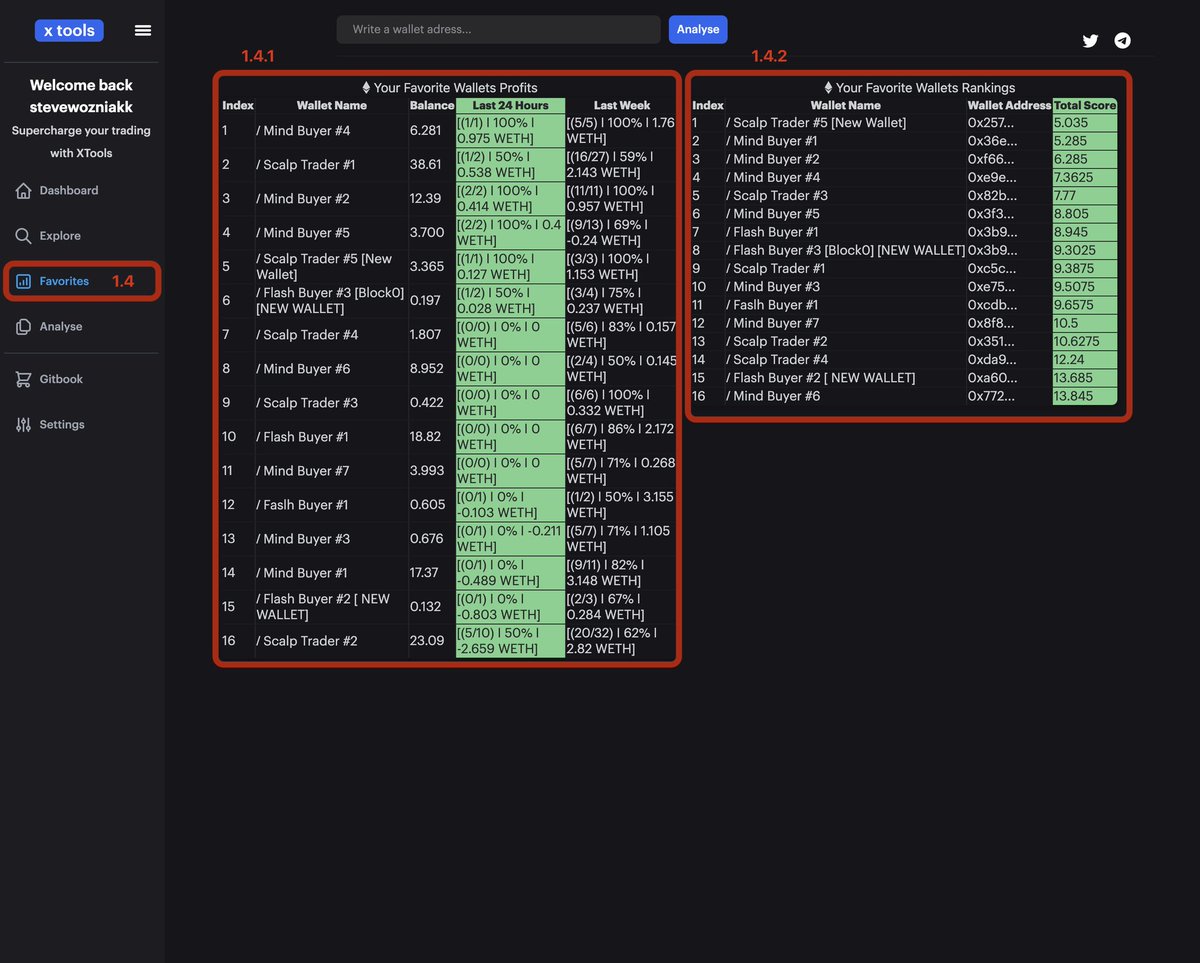The height and width of the screenshot is (963, 1200).
Task: Click wallet address 0xc5c...
Action: pos(992,268)
